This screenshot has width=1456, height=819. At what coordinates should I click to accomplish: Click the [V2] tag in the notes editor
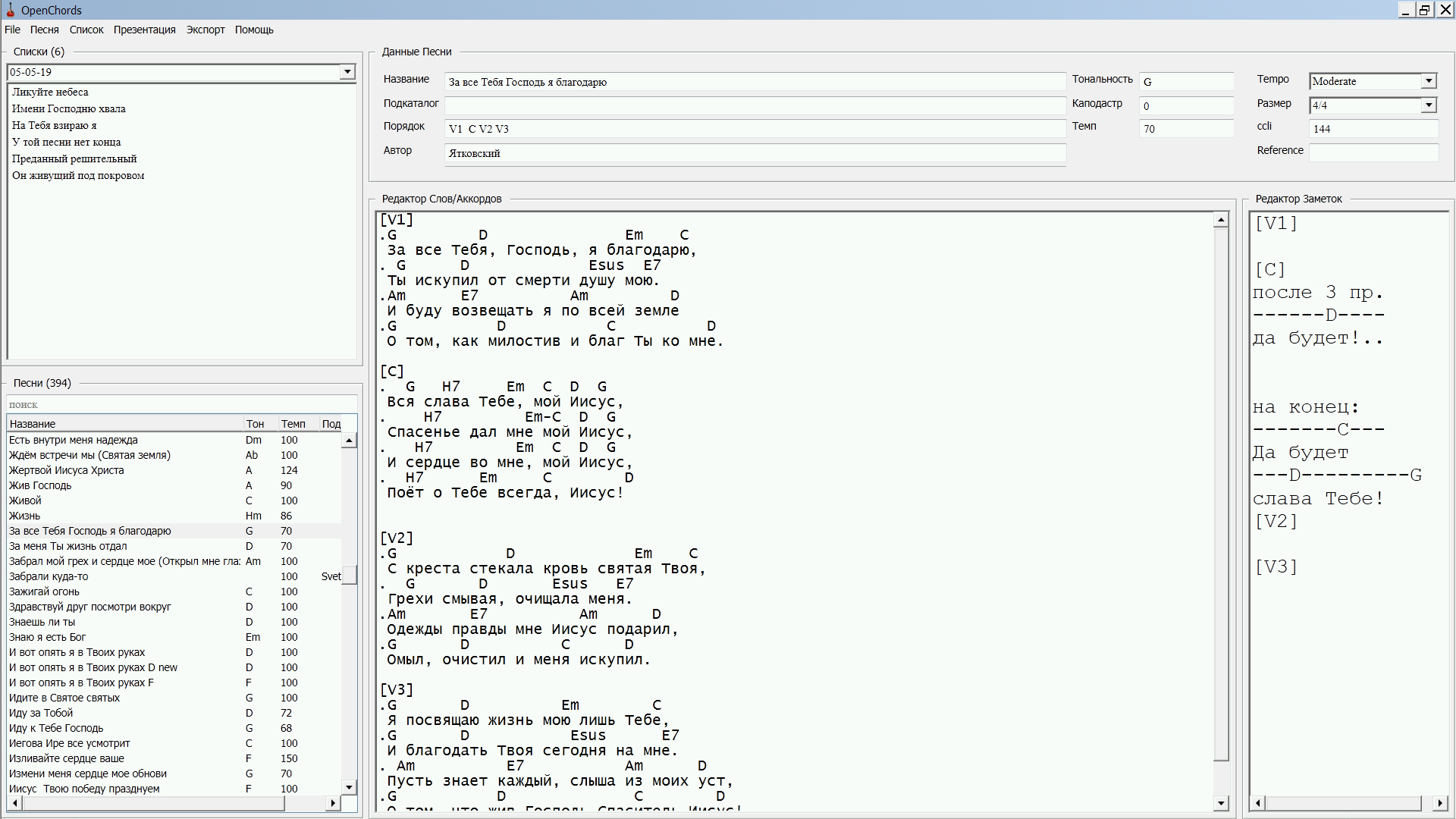point(1276,521)
